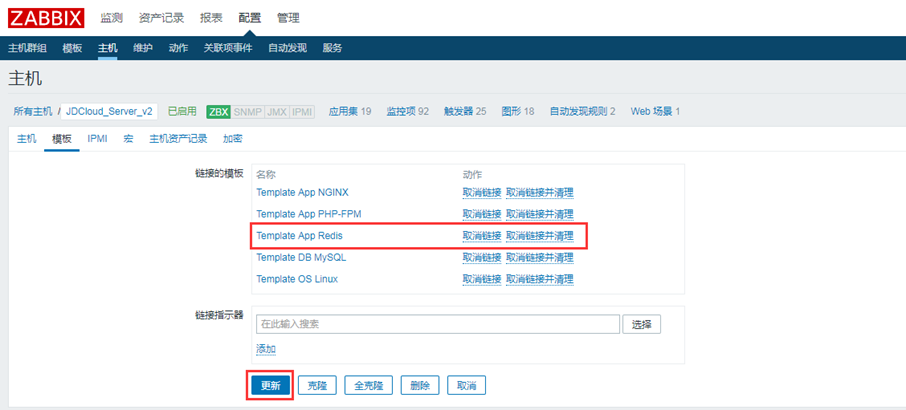Screen dimensions: 906x410
Task: Click the 链接的模板 label
Action: click(x=220, y=173)
